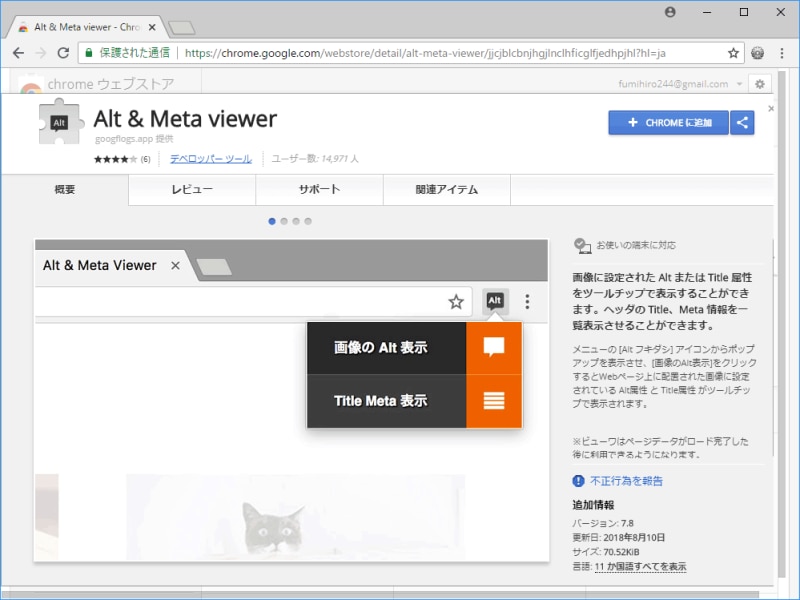Viewport: 800px width, 600px height.
Task: Open the fumihiro244@gmail.com account dropdown
Action: point(700,84)
